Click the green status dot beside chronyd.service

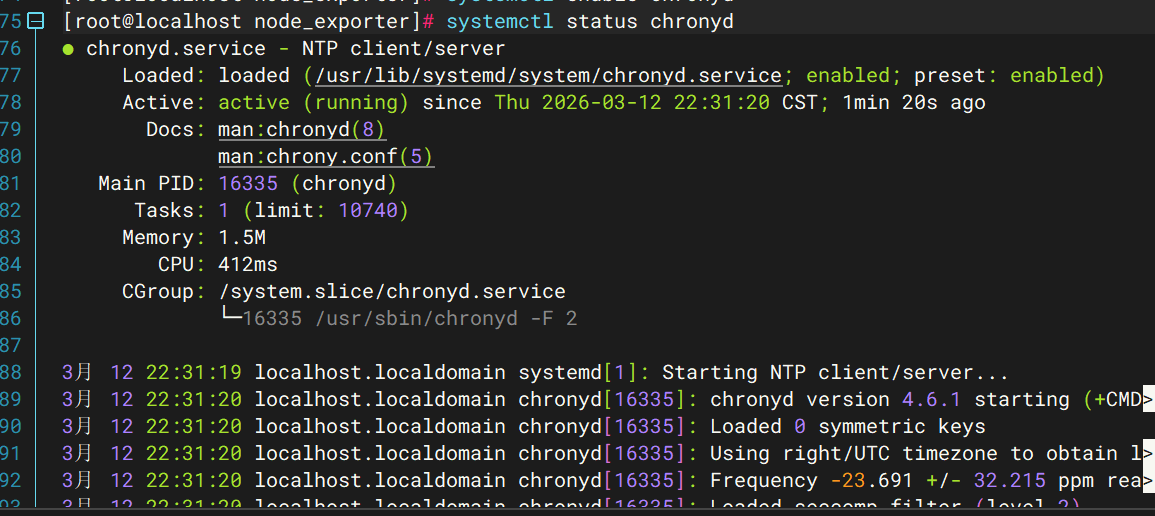(x=69, y=50)
